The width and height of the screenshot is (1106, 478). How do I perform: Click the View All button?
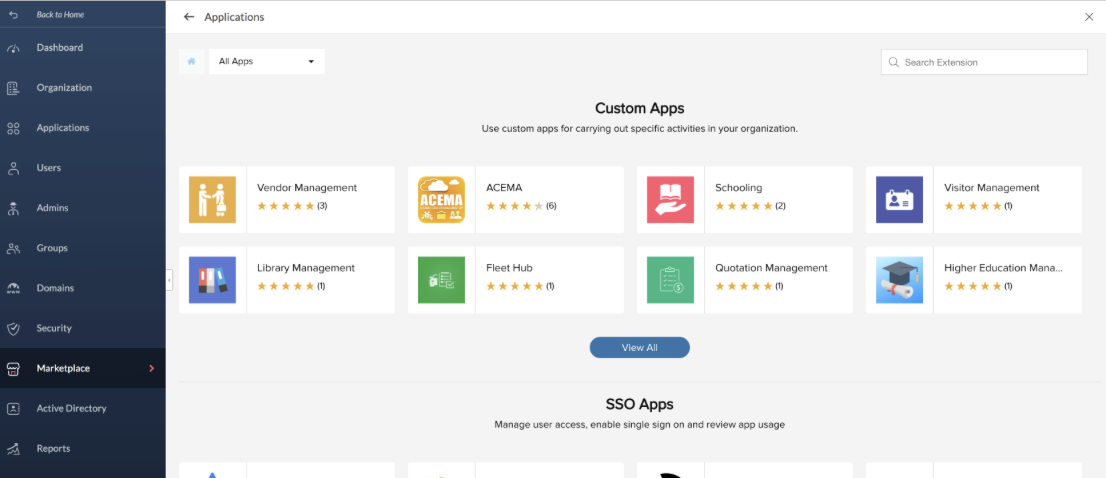point(639,348)
